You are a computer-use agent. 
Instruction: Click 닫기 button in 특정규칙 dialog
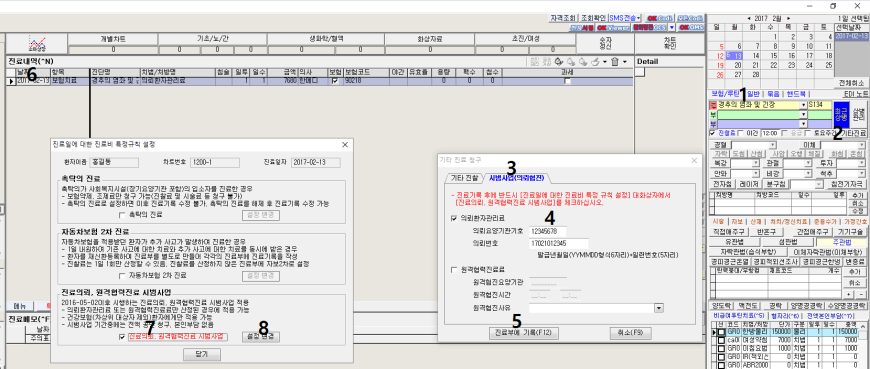pyautogui.click(x=201, y=354)
